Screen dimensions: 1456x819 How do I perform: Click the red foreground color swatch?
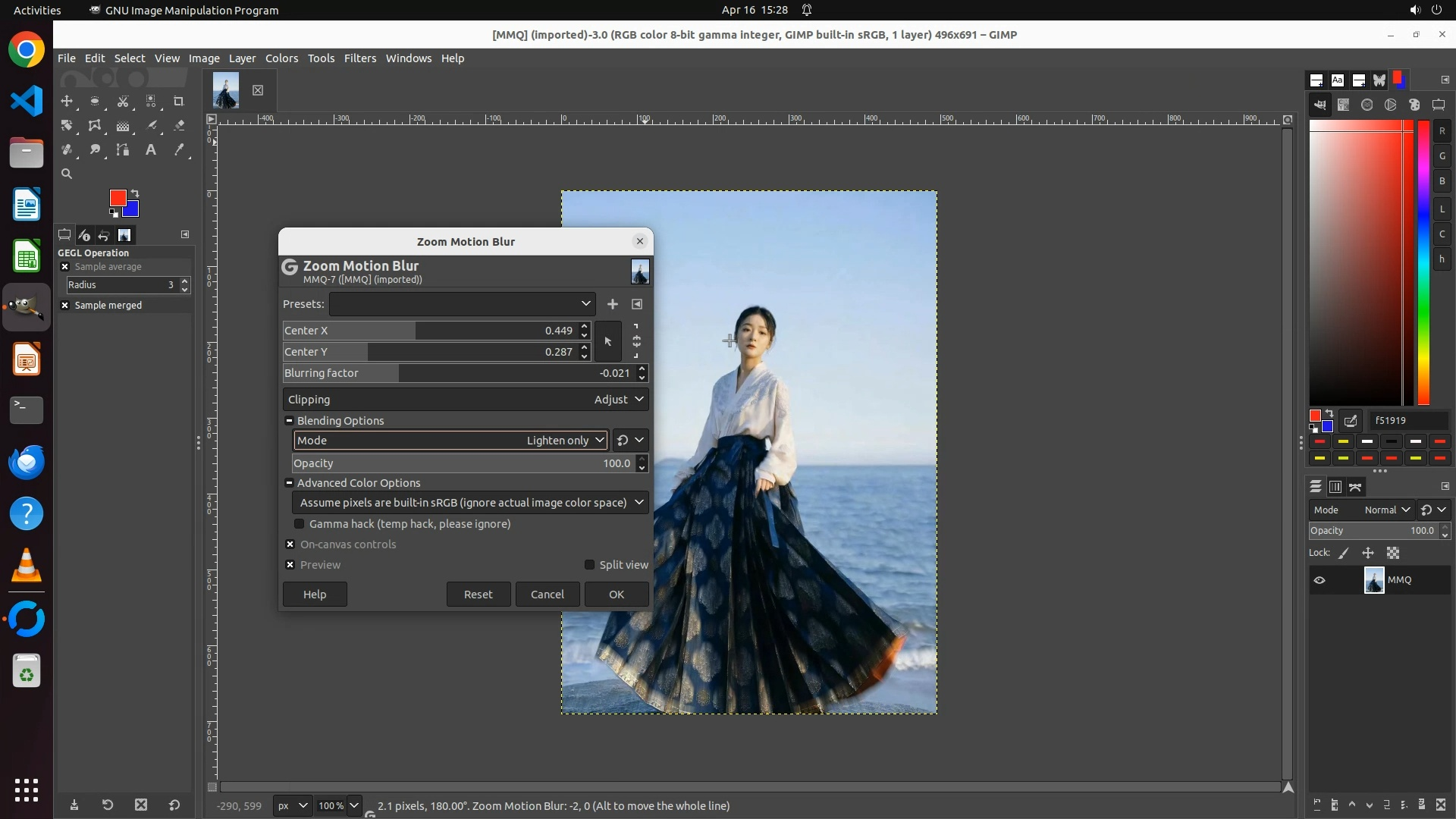click(117, 198)
